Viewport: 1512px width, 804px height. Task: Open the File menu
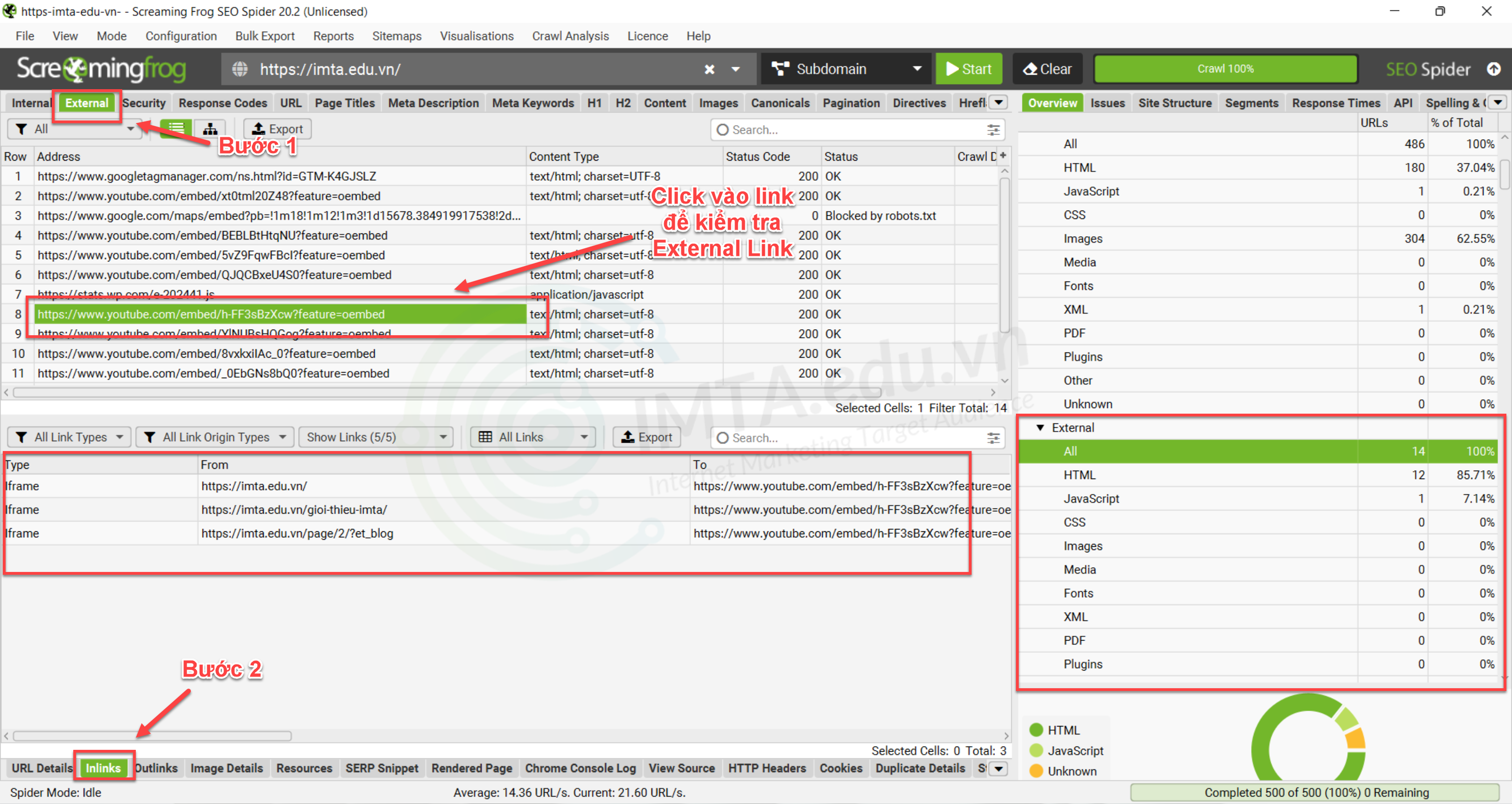[x=25, y=36]
